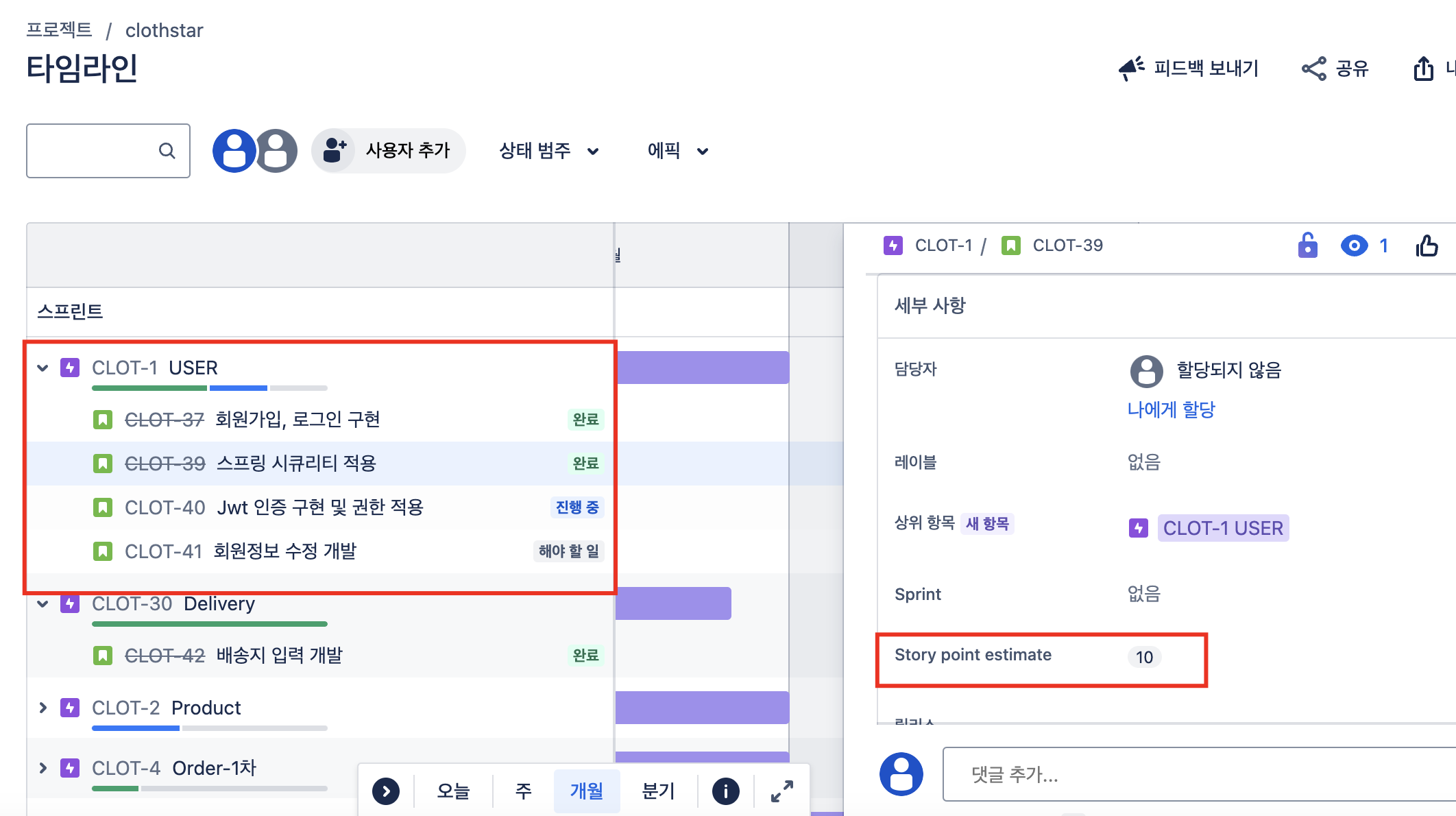
Task: Click the add user icon button
Action: (x=334, y=150)
